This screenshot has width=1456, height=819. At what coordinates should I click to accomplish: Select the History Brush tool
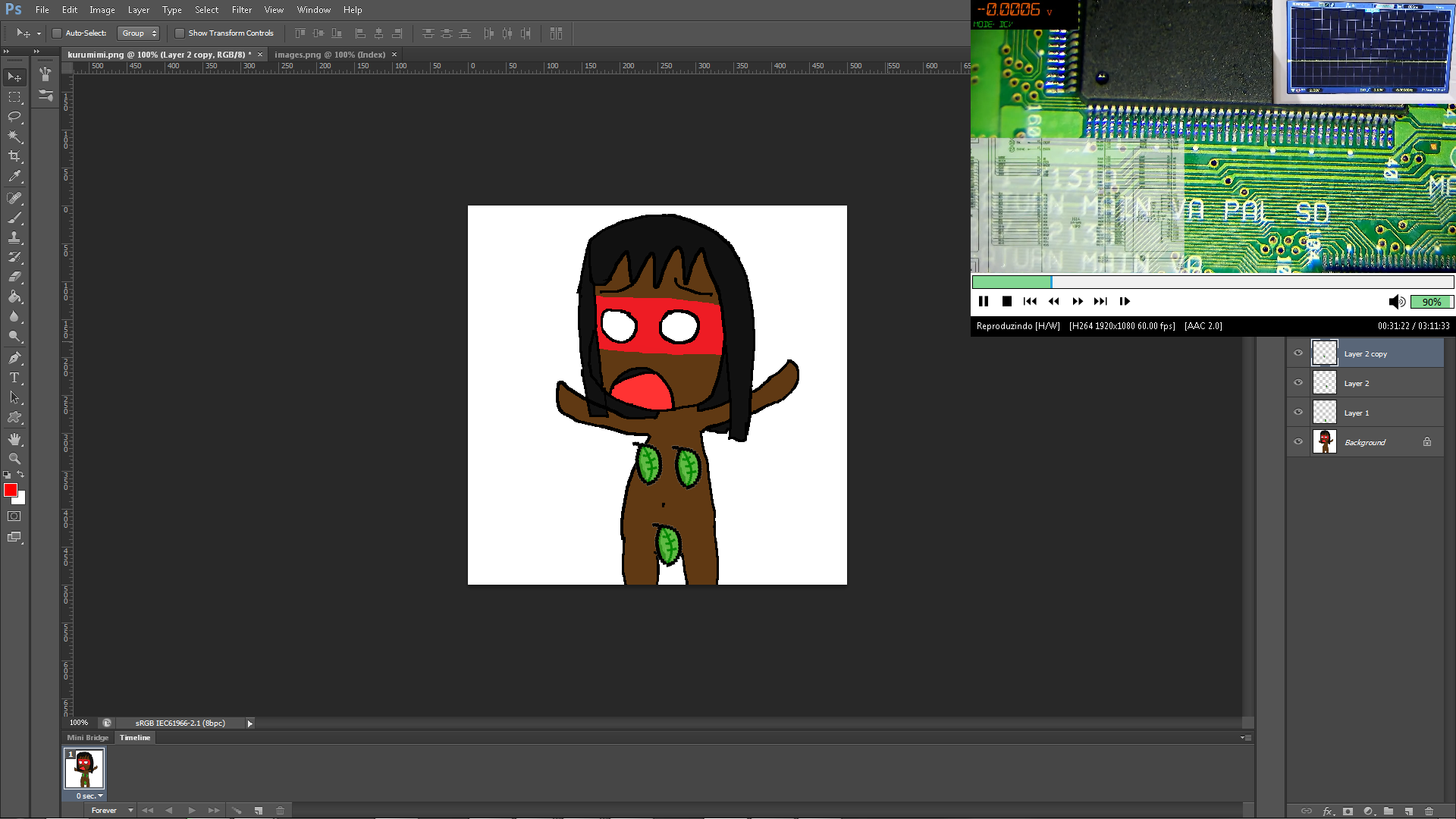pos(14,257)
